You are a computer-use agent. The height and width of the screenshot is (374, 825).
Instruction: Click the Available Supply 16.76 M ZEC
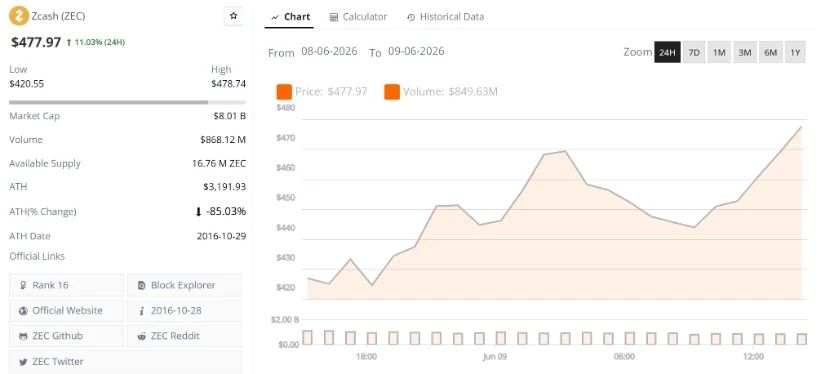pos(219,164)
